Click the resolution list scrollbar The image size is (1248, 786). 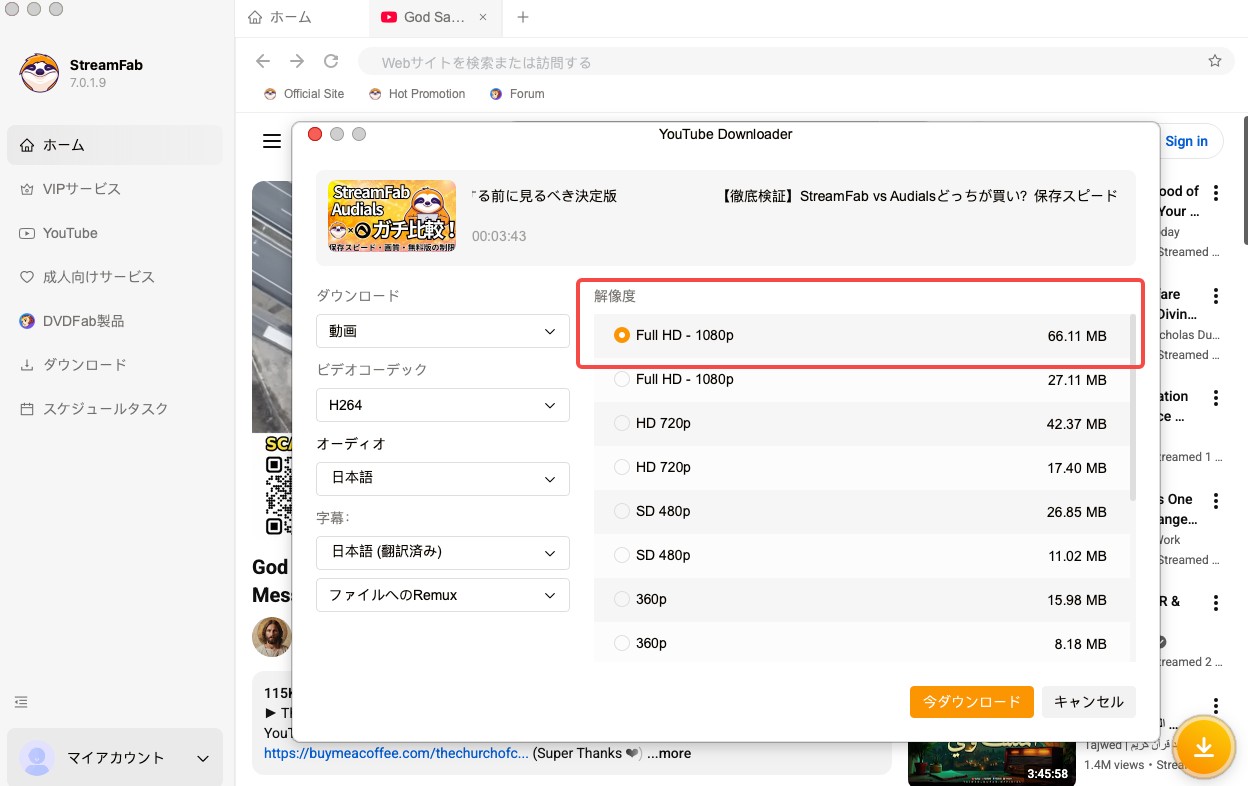pyautogui.click(x=1133, y=407)
